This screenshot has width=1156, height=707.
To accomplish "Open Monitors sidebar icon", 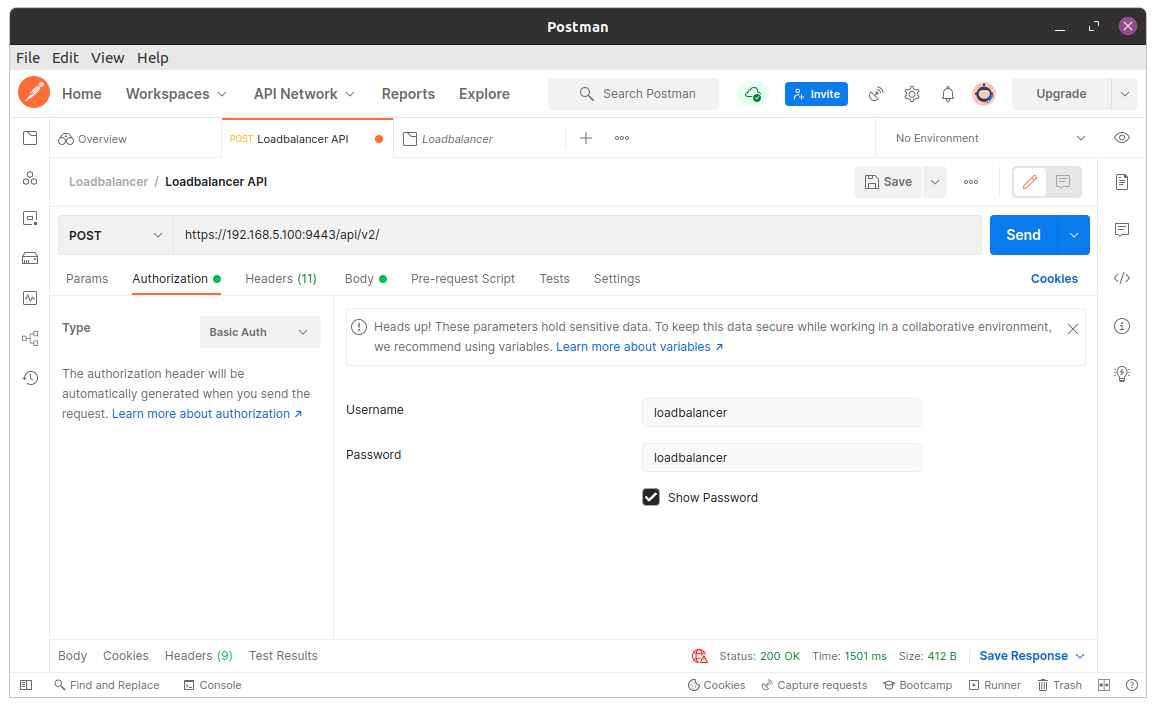I will 30,298.
